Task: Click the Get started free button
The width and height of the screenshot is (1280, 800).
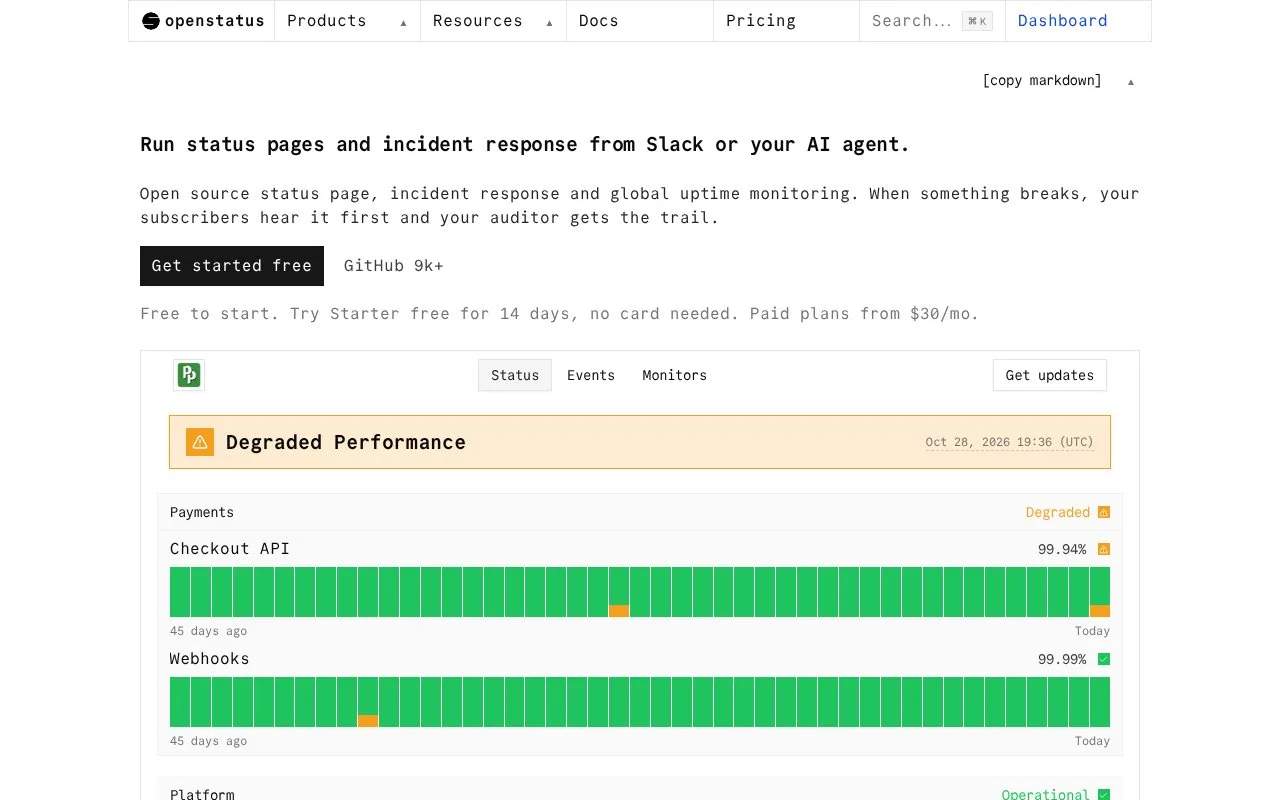Action: [232, 266]
